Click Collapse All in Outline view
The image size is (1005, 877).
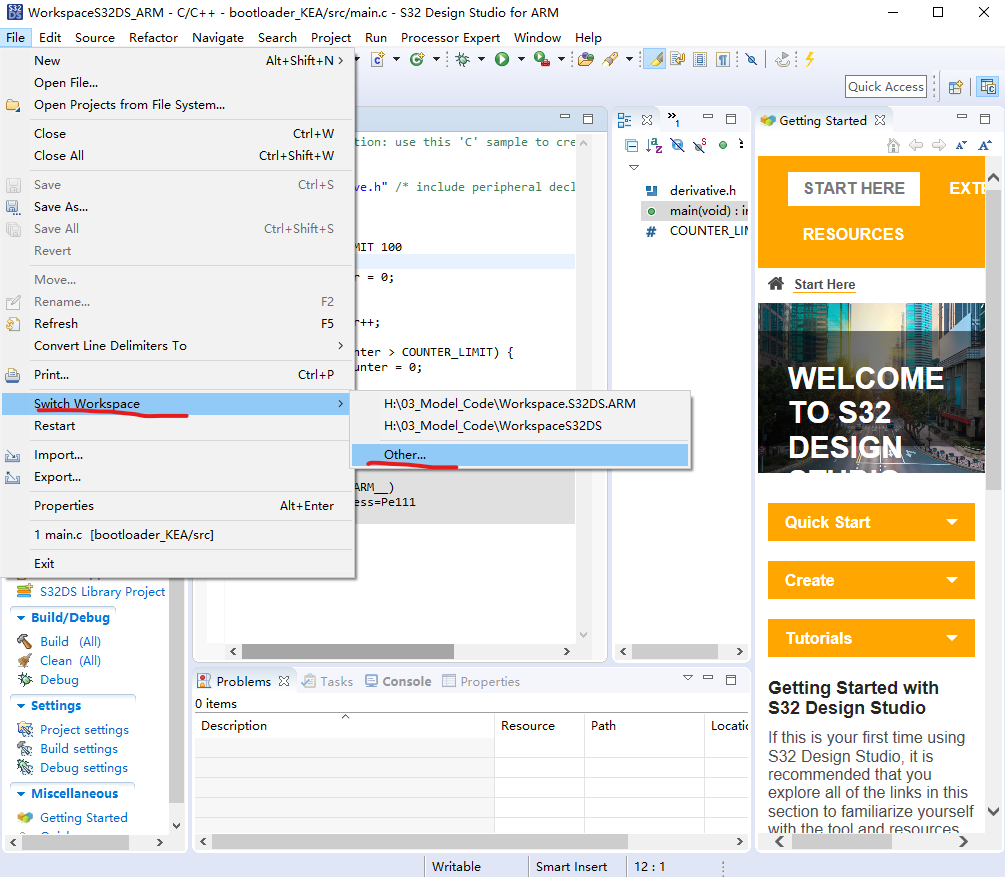(x=631, y=146)
